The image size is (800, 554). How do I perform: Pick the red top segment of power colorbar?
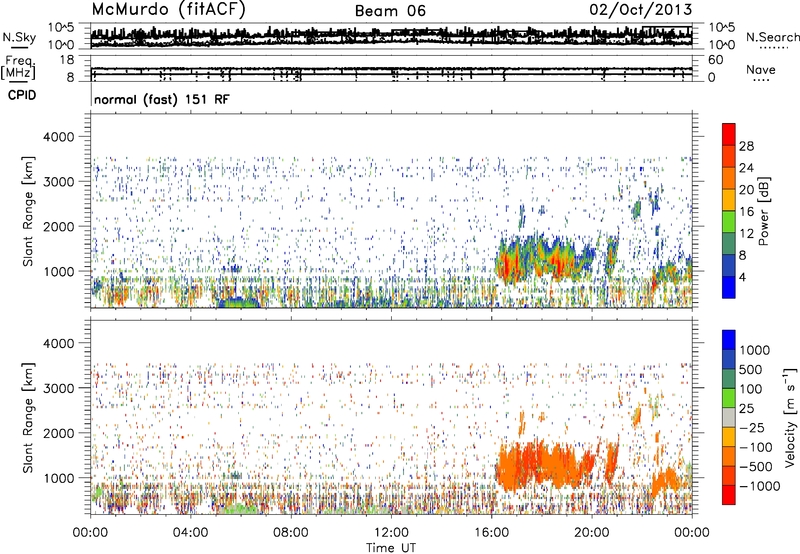coord(729,134)
